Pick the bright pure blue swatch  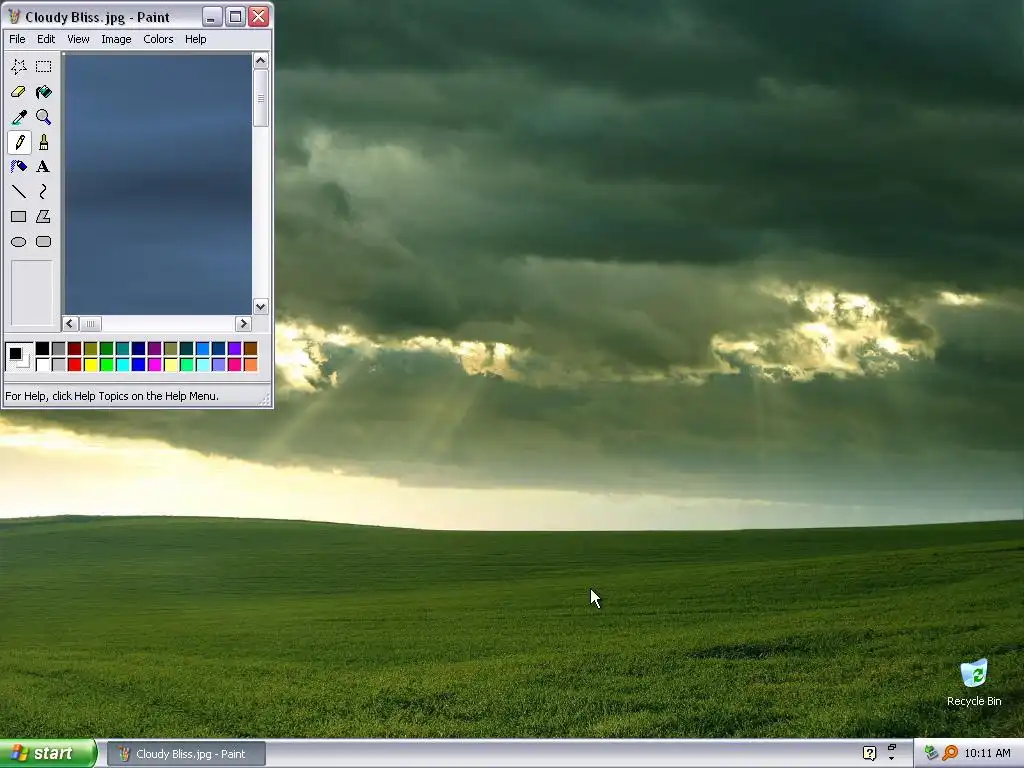coord(138,364)
